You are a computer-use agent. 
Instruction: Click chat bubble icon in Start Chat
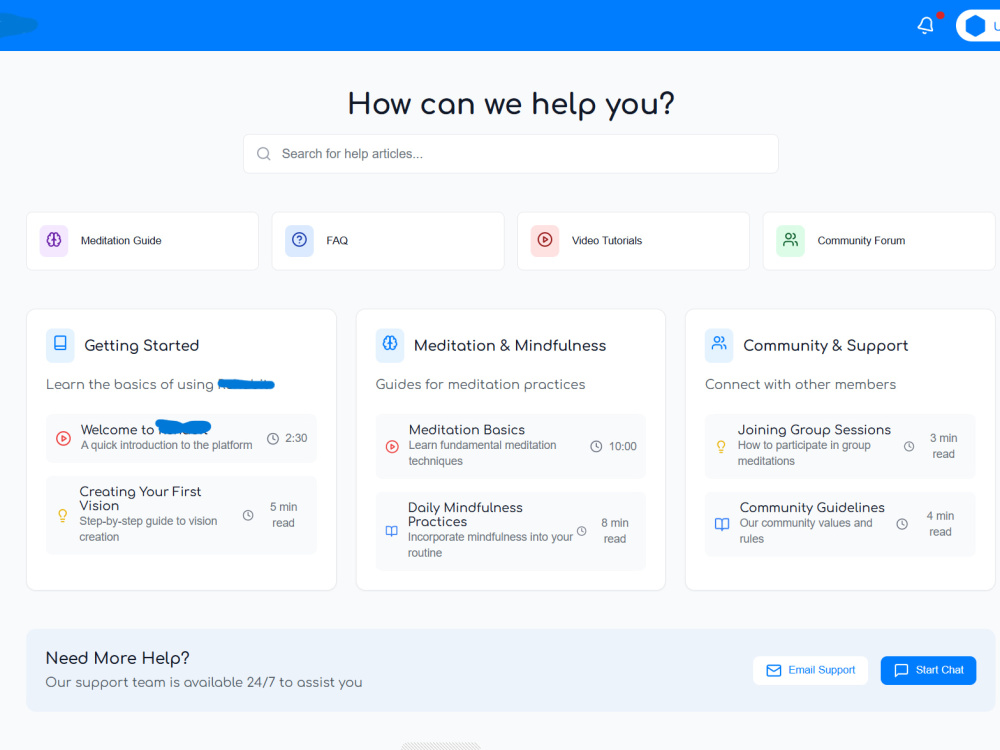tap(901, 670)
